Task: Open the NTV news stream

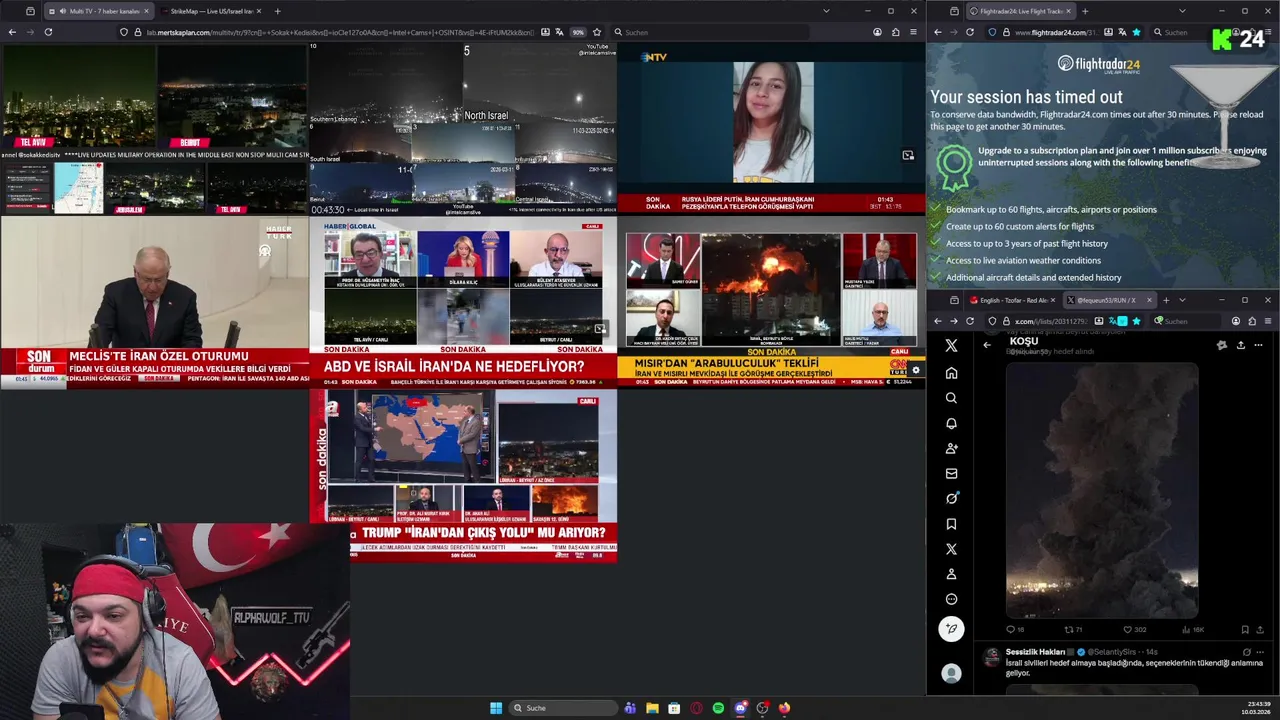Action: tap(771, 128)
